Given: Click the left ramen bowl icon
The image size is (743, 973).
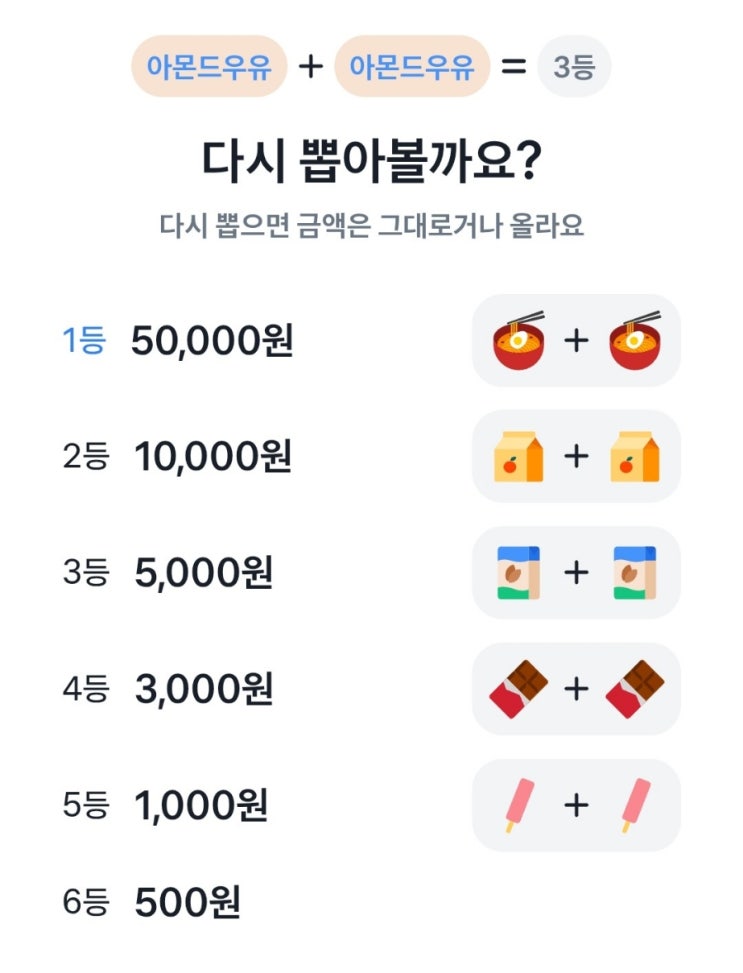Looking at the screenshot, I should point(519,340).
